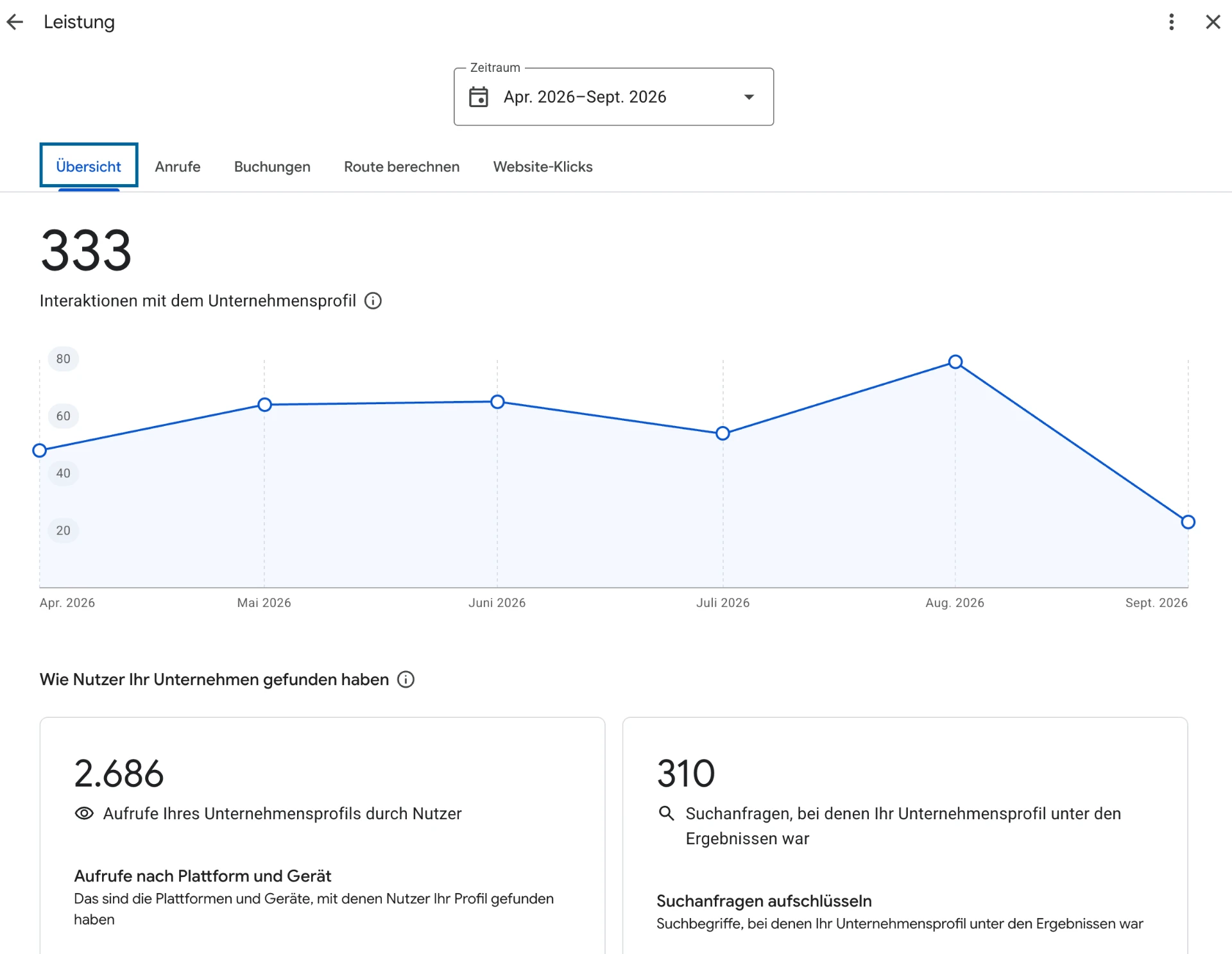Close the Leistung panel
Image resolution: width=1232 pixels, height=954 pixels.
tap(1213, 22)
